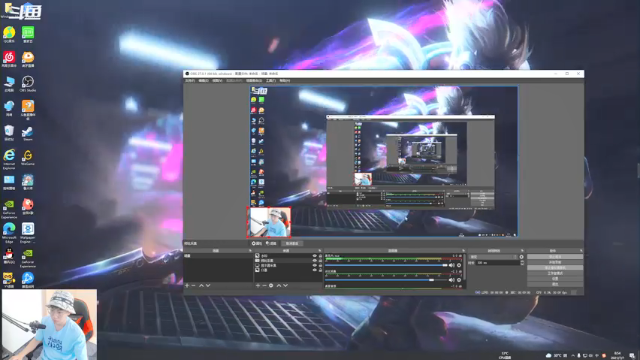Open OBS Studio desktop shortcut
The image size is (640, 360).
(x=28, y=84)
